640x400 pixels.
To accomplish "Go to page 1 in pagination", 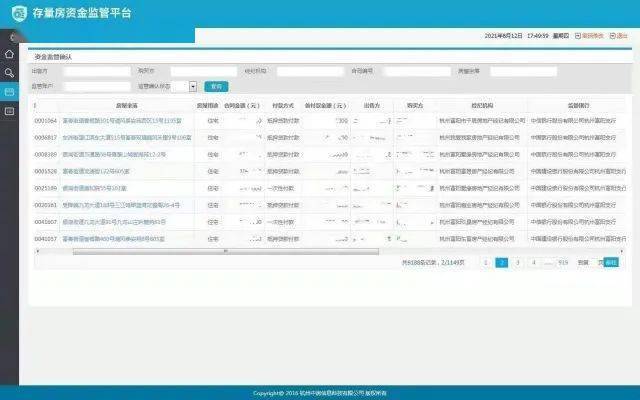I will coord(486,262).
